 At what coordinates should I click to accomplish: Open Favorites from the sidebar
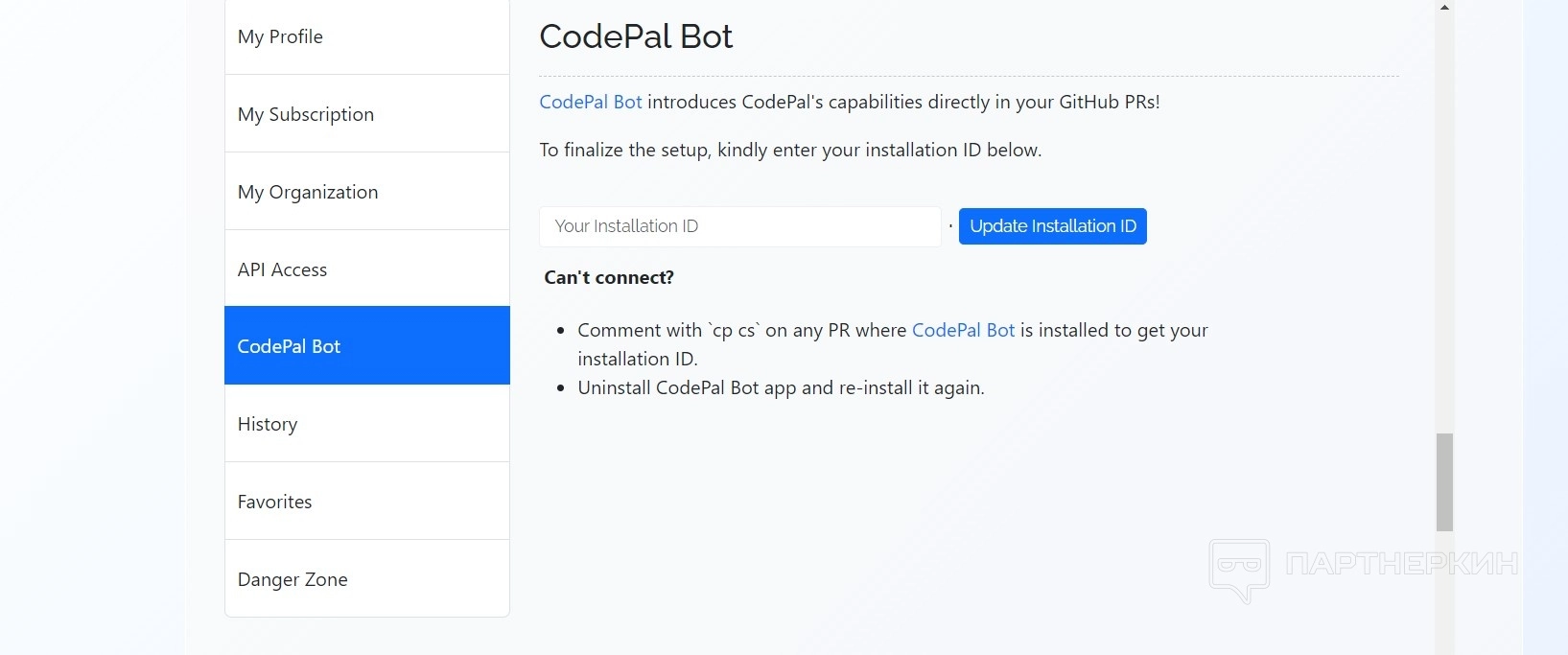tap(366, 502)
